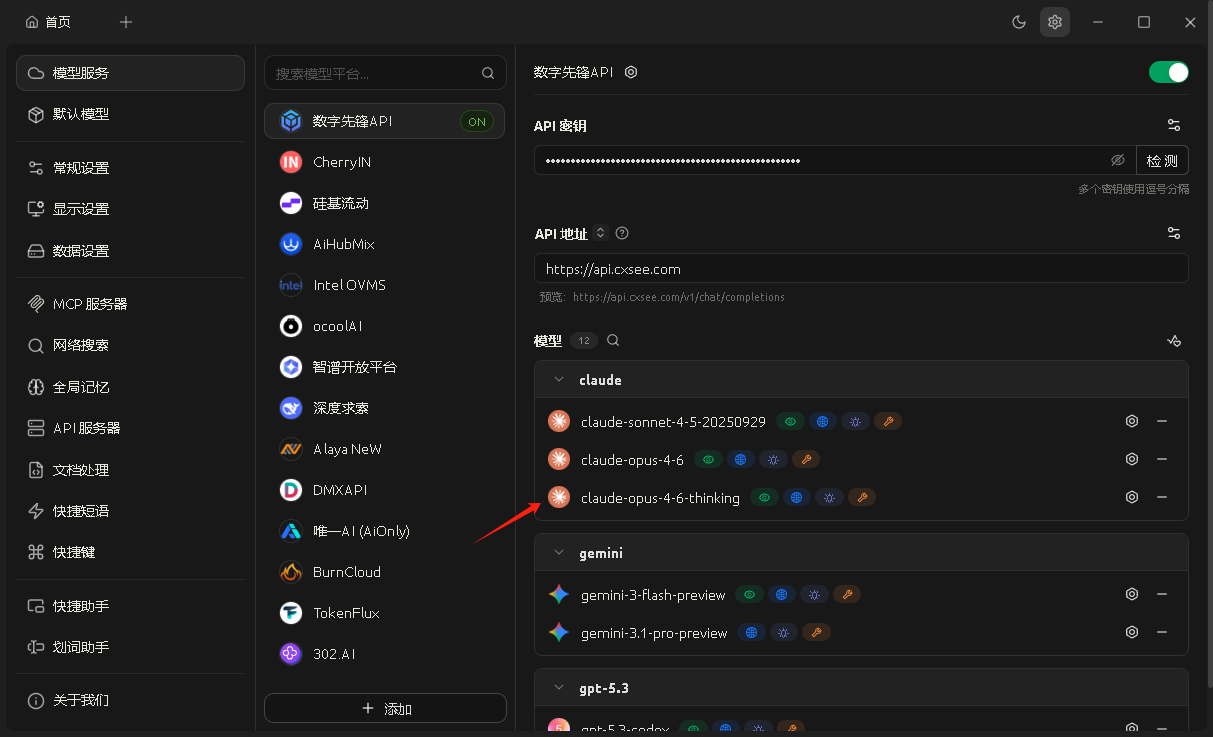Click the 搜索模型平台 search field

(x=375, y=73)
